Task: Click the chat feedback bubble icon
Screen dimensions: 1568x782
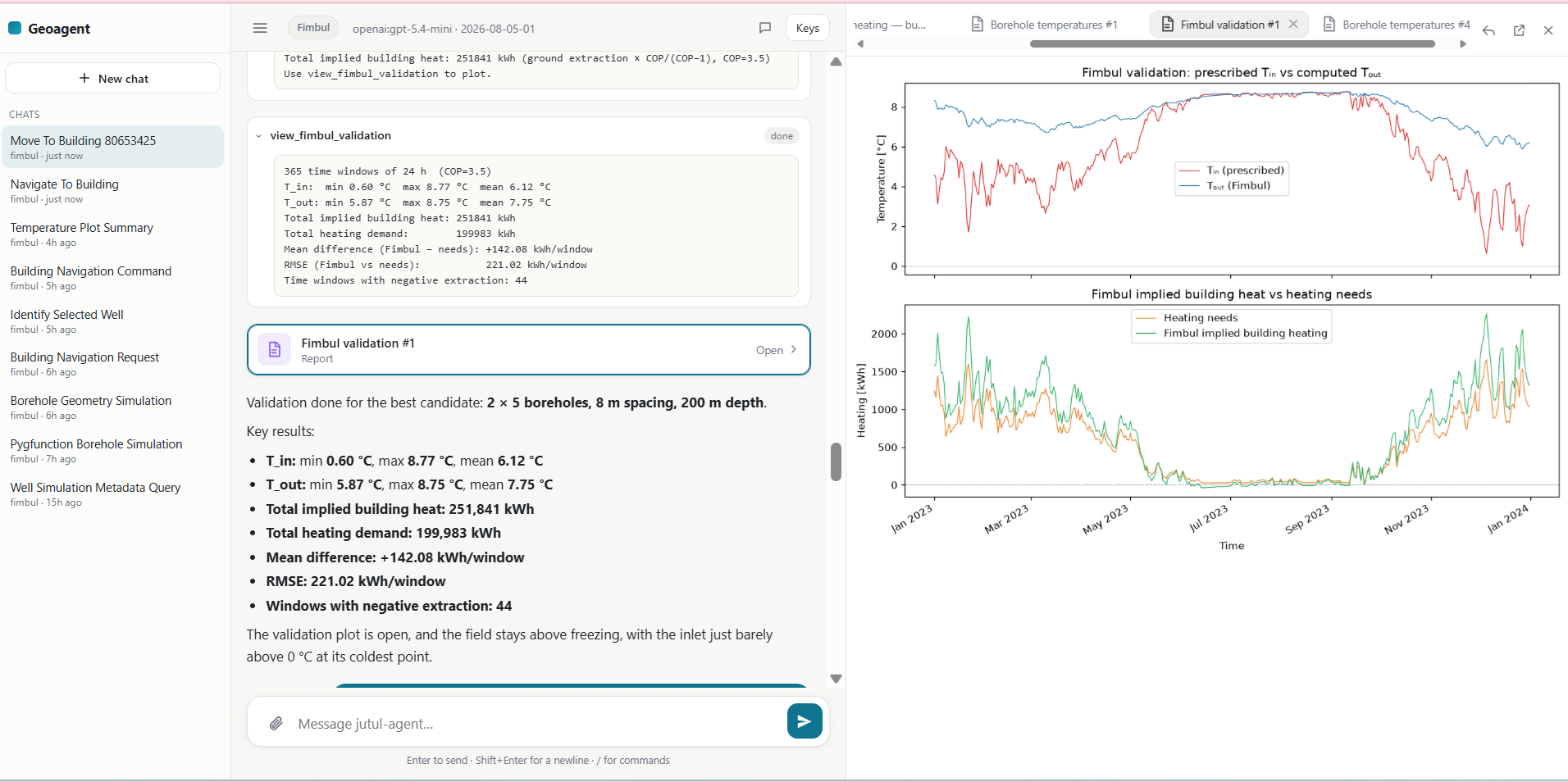Action: click(764, 28)
